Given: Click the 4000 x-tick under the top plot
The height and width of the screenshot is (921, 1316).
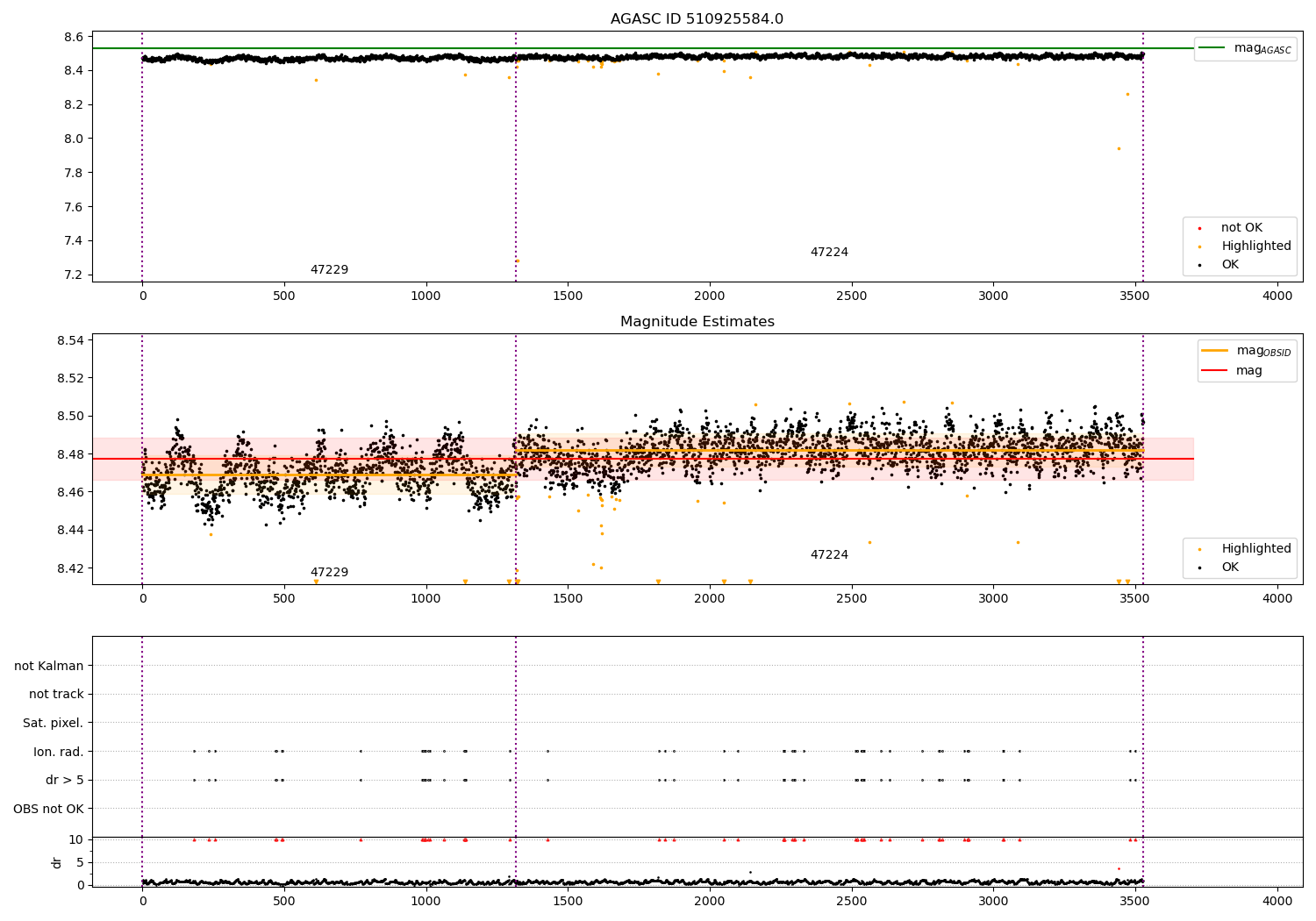Looking at the screenshot, I should click(x=1277, y=296).
